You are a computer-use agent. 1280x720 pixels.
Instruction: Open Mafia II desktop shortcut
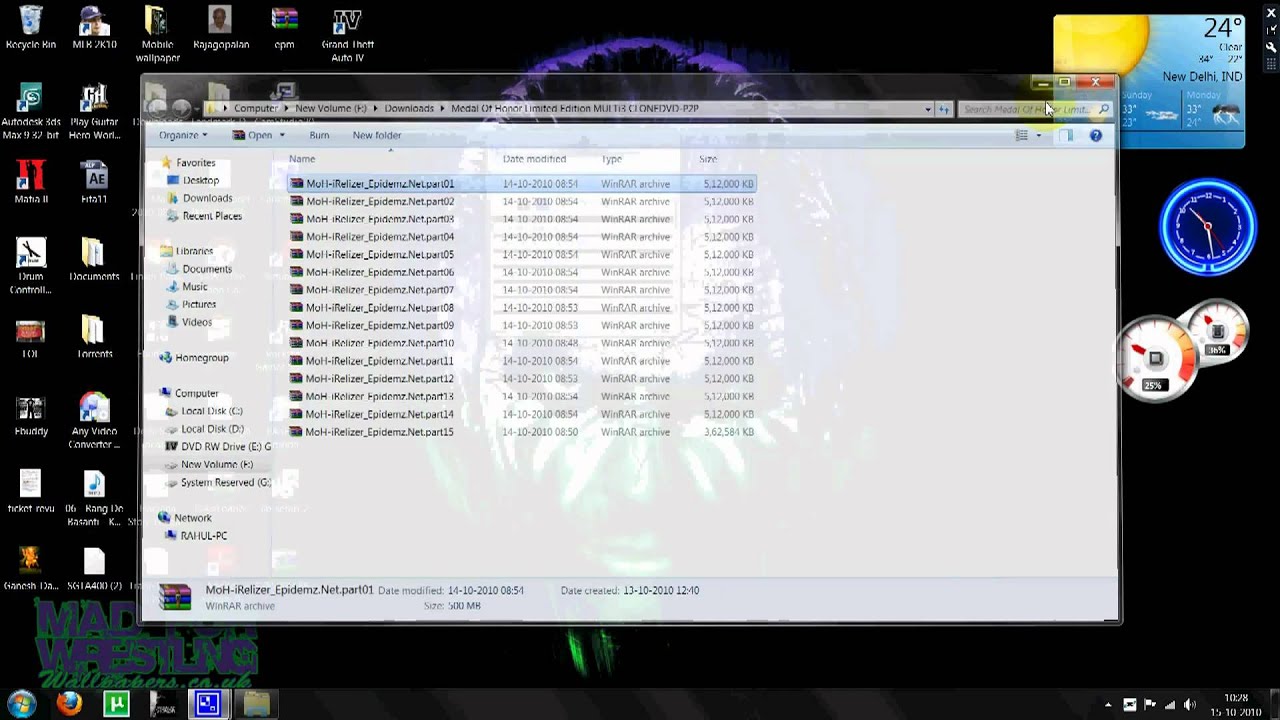(31, 182)
